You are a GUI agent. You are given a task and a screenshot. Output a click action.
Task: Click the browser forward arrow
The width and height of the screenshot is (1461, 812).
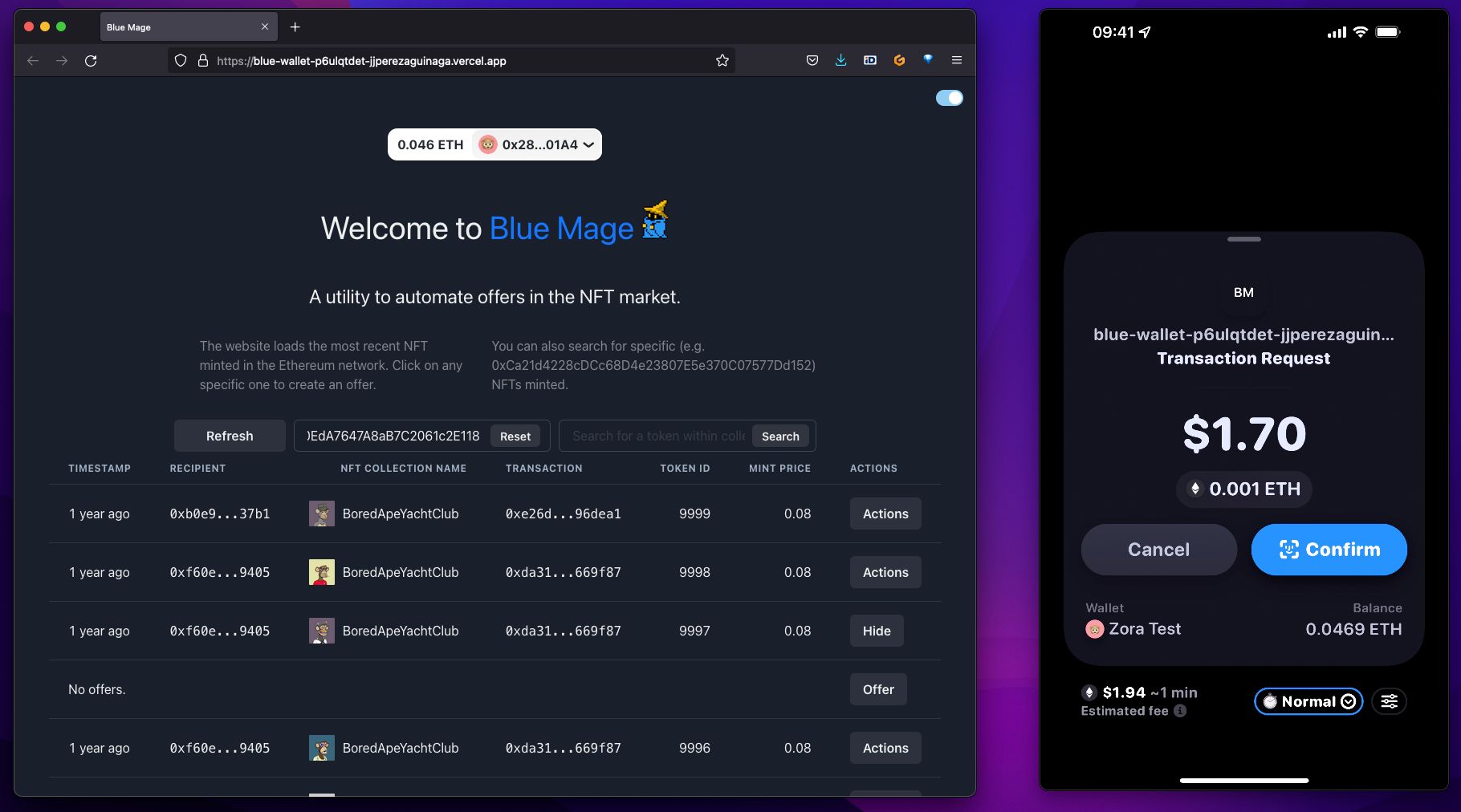coord(62,60)
